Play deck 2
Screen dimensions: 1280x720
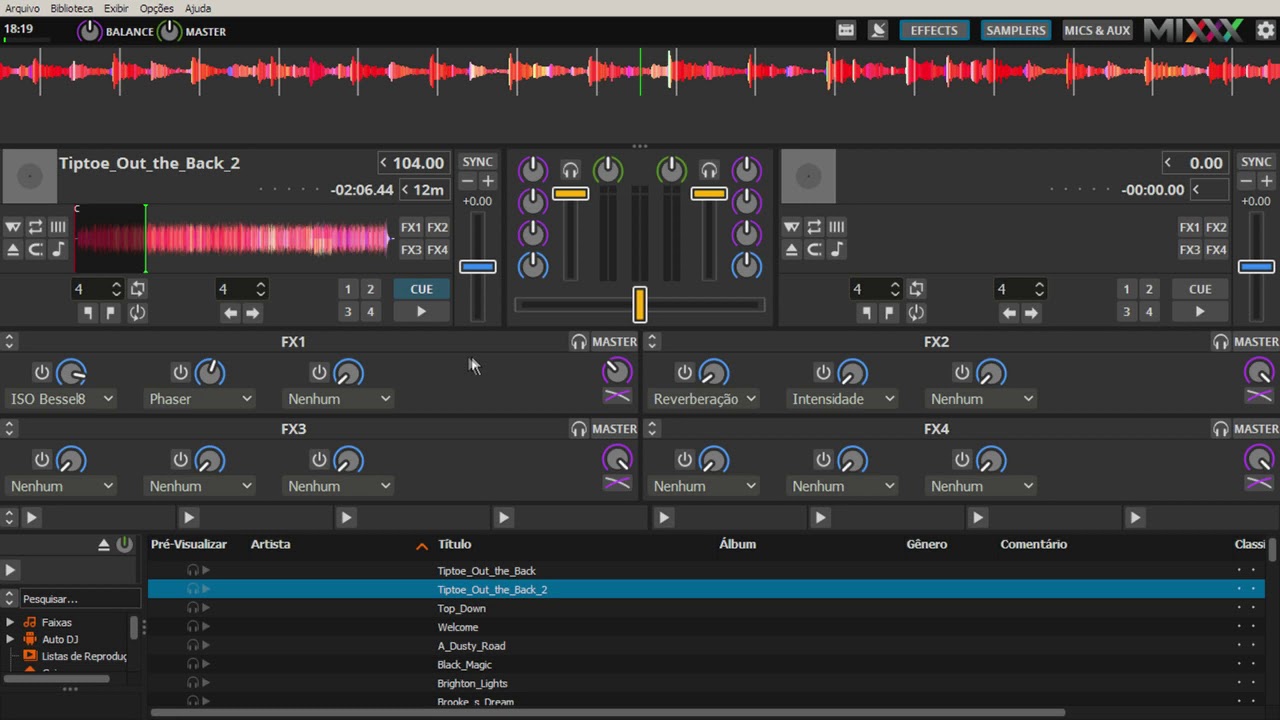[x=1200, y=312]
